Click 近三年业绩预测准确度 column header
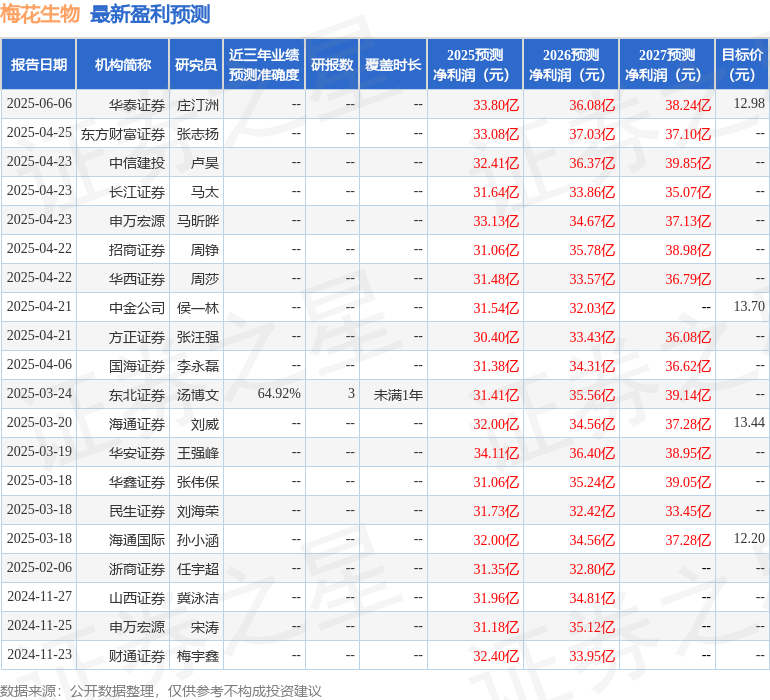Screen dimensions: 770x700 264,65
